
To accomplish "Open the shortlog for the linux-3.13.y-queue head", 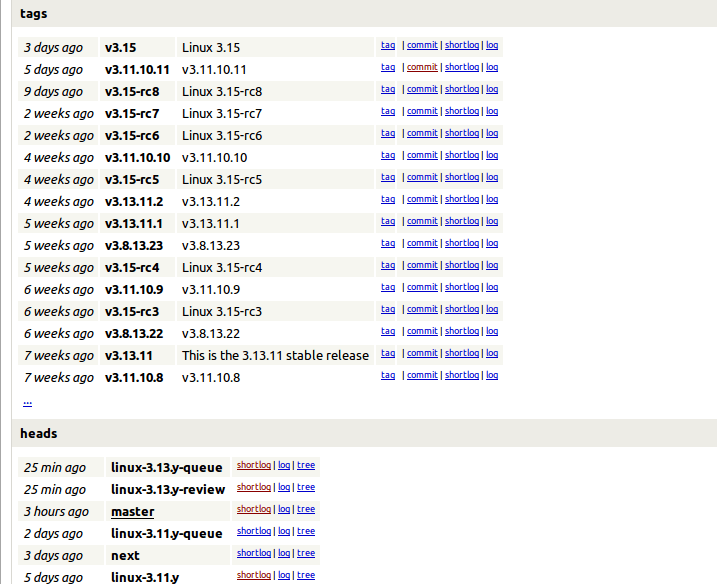I will tap(254, 465).
